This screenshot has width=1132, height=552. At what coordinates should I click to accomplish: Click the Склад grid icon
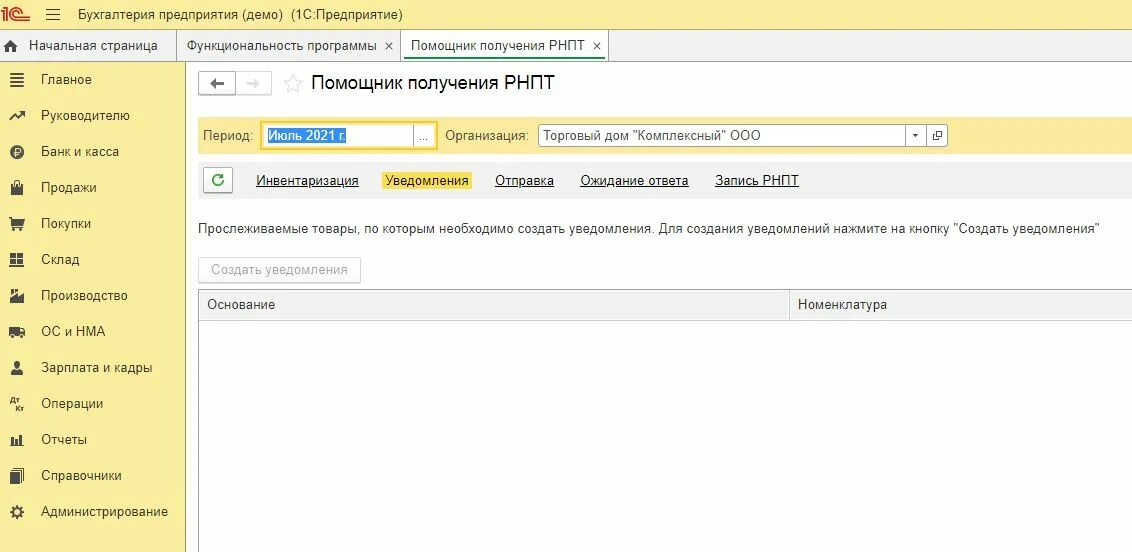pos(17,260)
